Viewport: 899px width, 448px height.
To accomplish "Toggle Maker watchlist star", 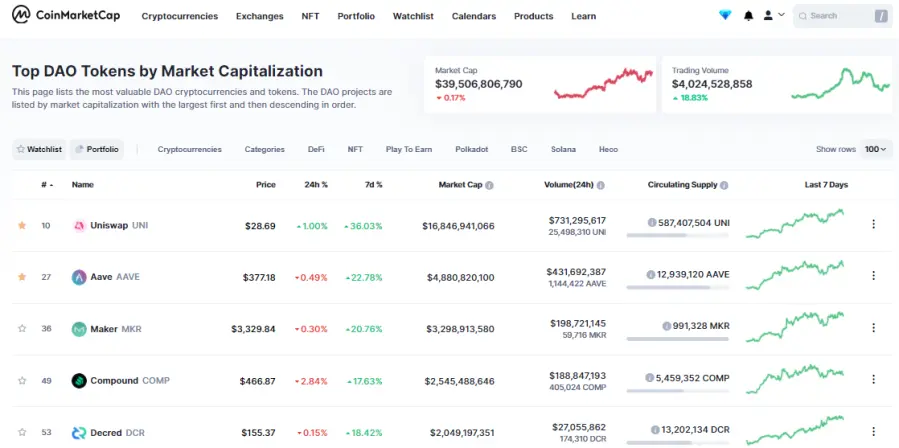I will [22, 329].
